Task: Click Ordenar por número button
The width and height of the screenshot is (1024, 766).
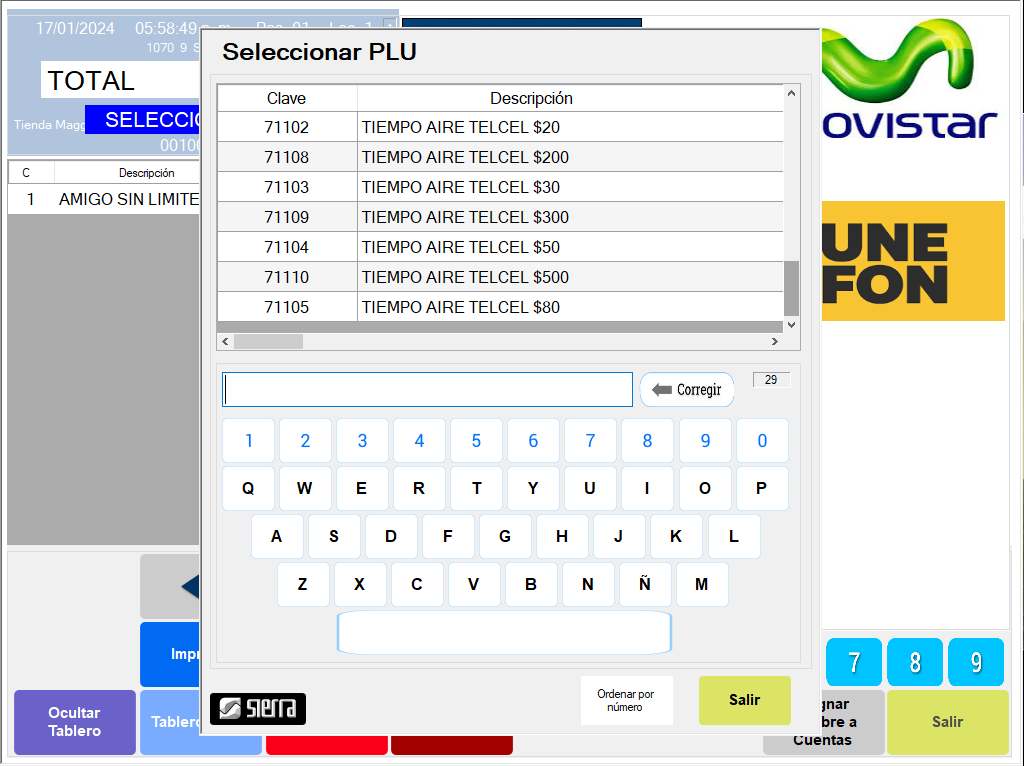Action: tap(626, 700)
